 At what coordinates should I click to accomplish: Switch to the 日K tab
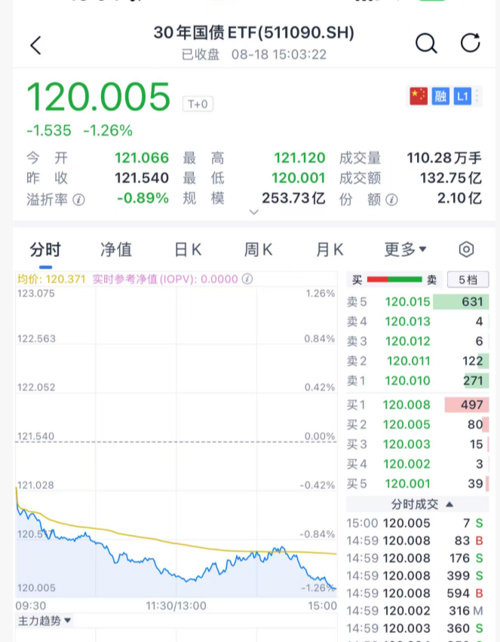[188, 249]
